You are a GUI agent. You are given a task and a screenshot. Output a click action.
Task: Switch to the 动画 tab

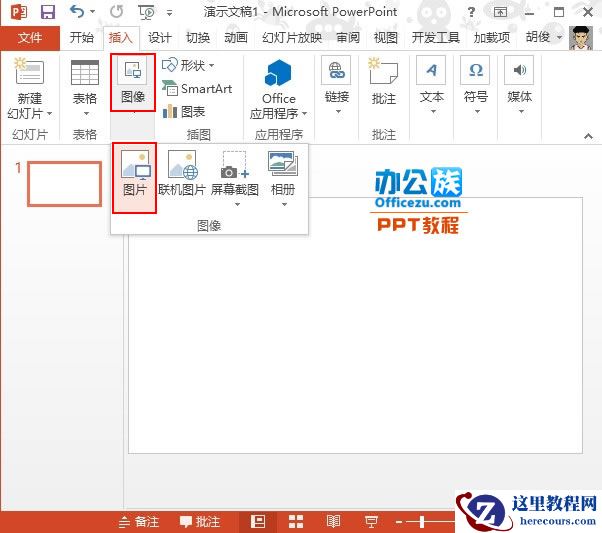(236, 38)
